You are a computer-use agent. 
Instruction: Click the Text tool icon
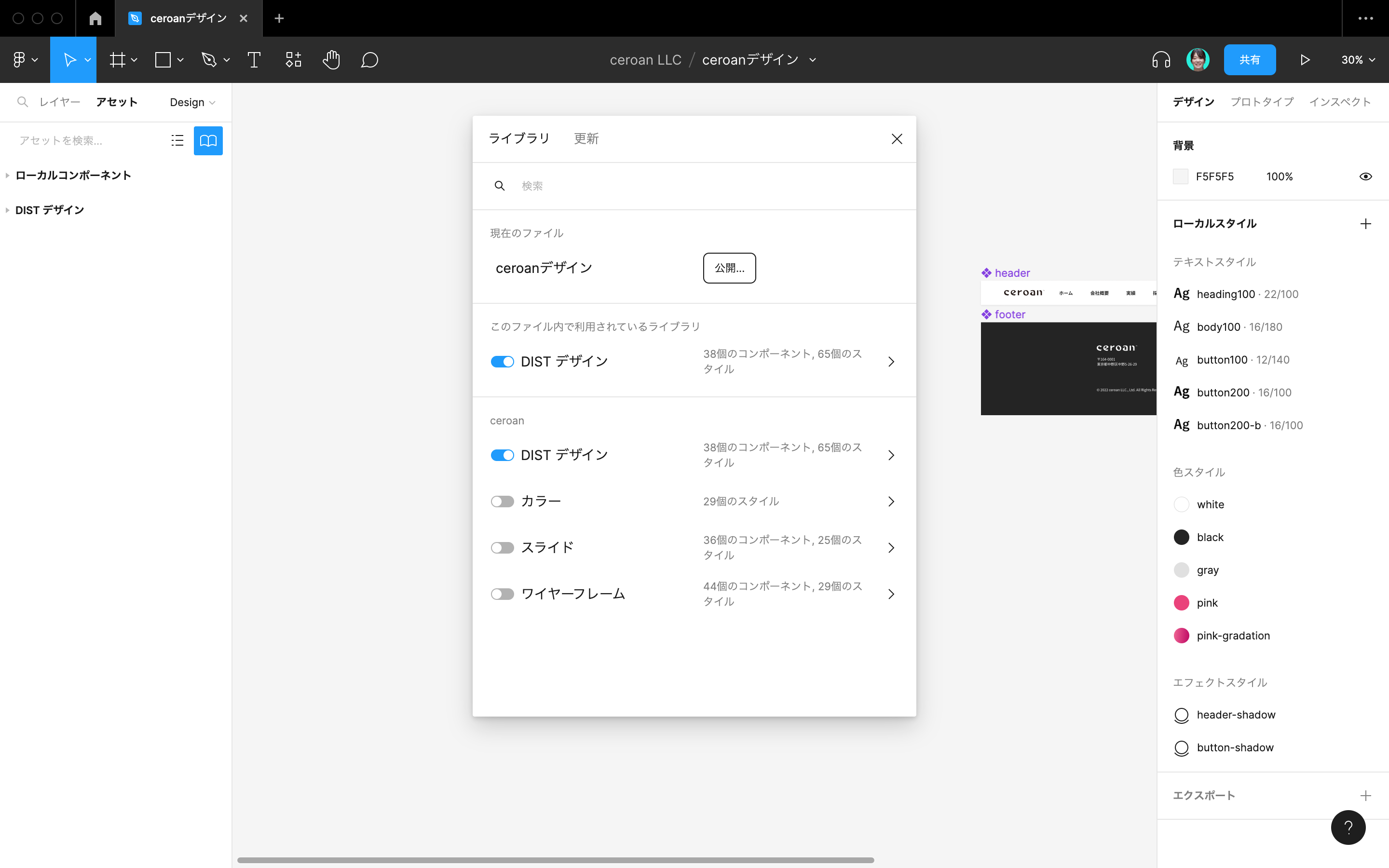coord(254,60)
